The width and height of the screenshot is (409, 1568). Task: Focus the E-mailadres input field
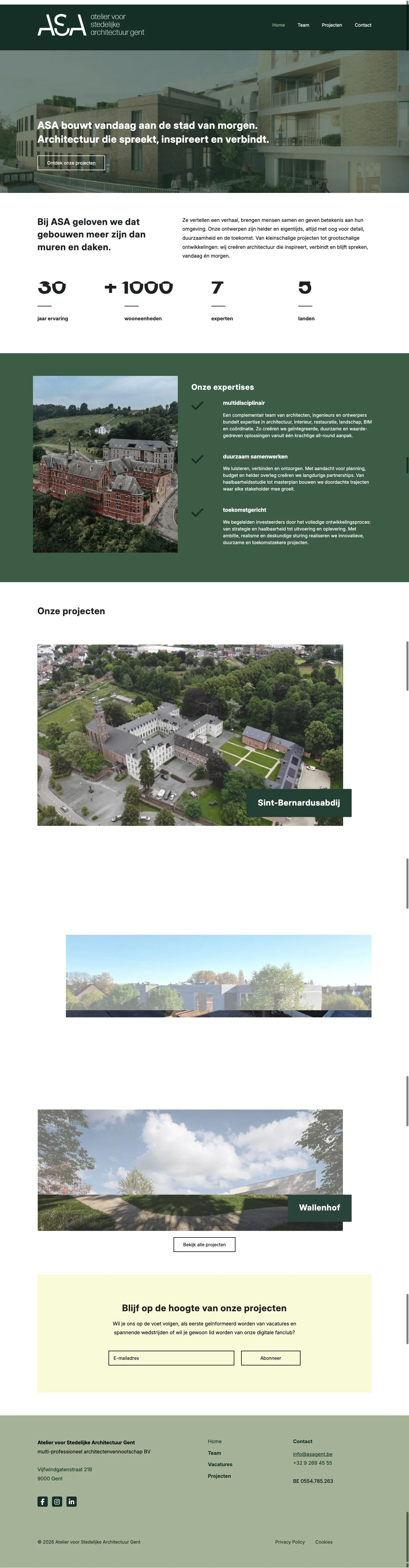(x=171, y=1358)
